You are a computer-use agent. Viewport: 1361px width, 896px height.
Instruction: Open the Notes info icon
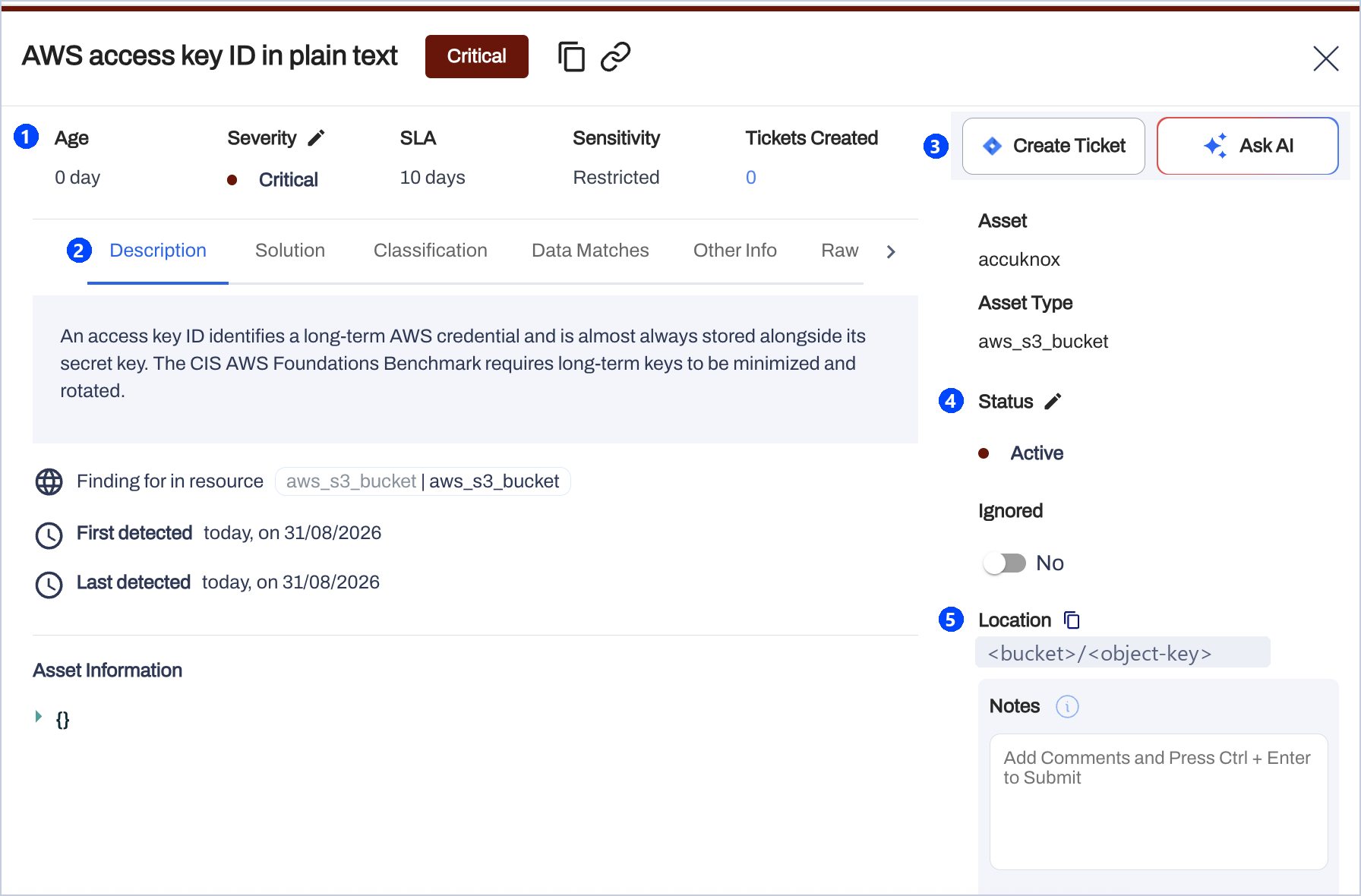tap(1067, 706)
